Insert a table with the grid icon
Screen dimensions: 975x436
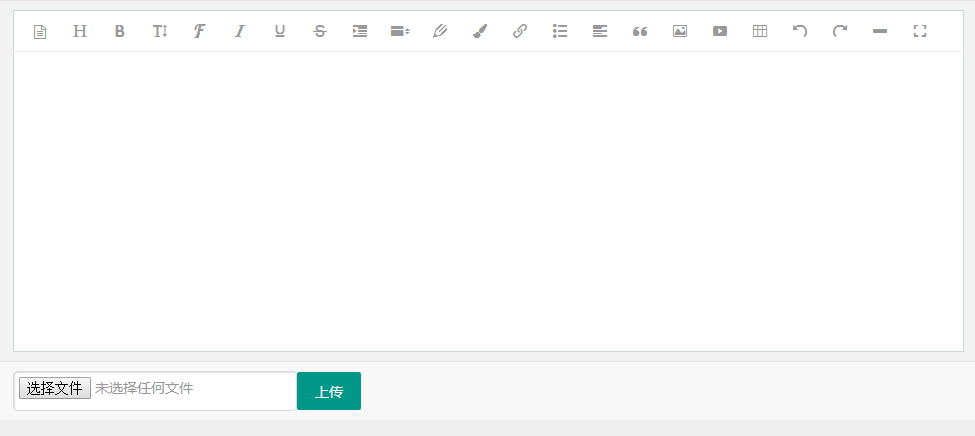click(760, 31)
